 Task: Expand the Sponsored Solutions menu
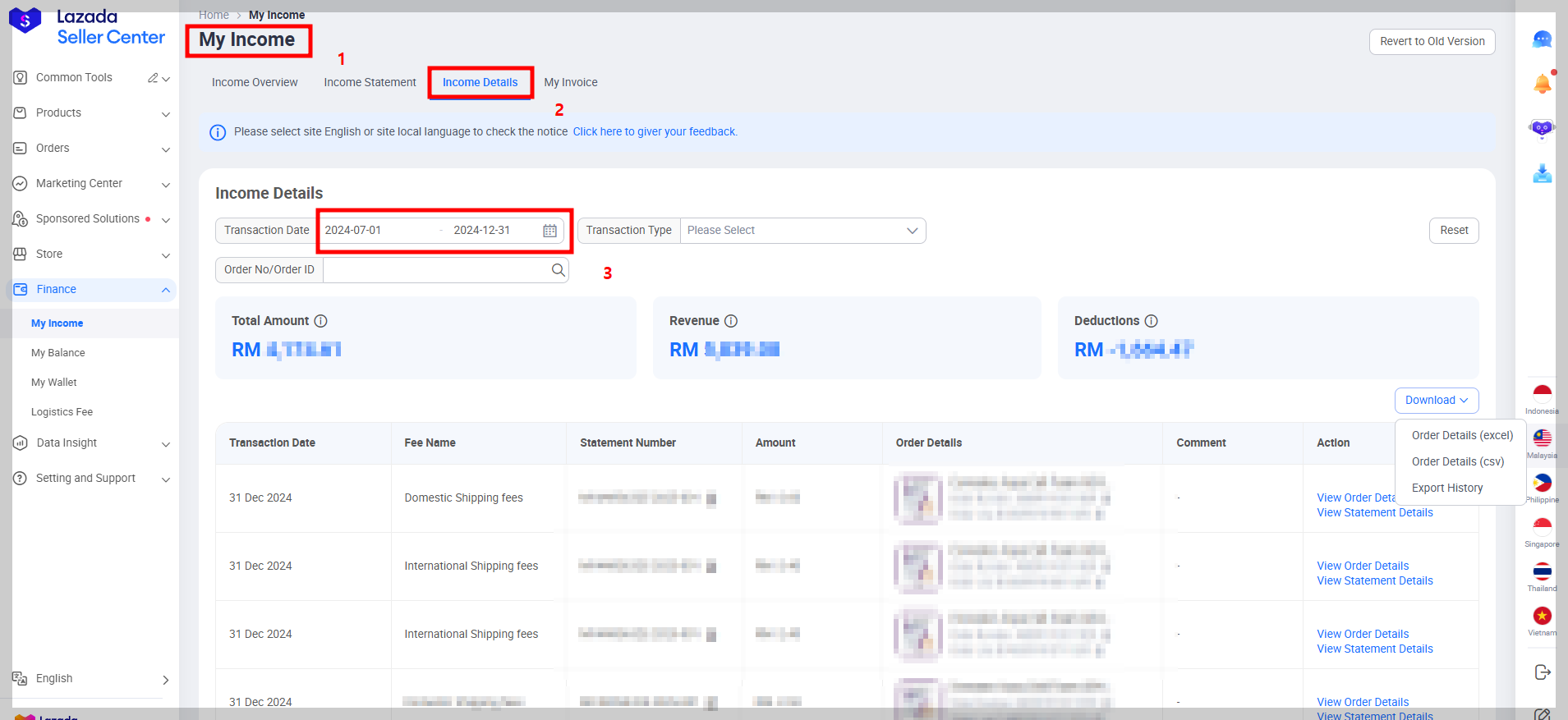coord(166,220)
